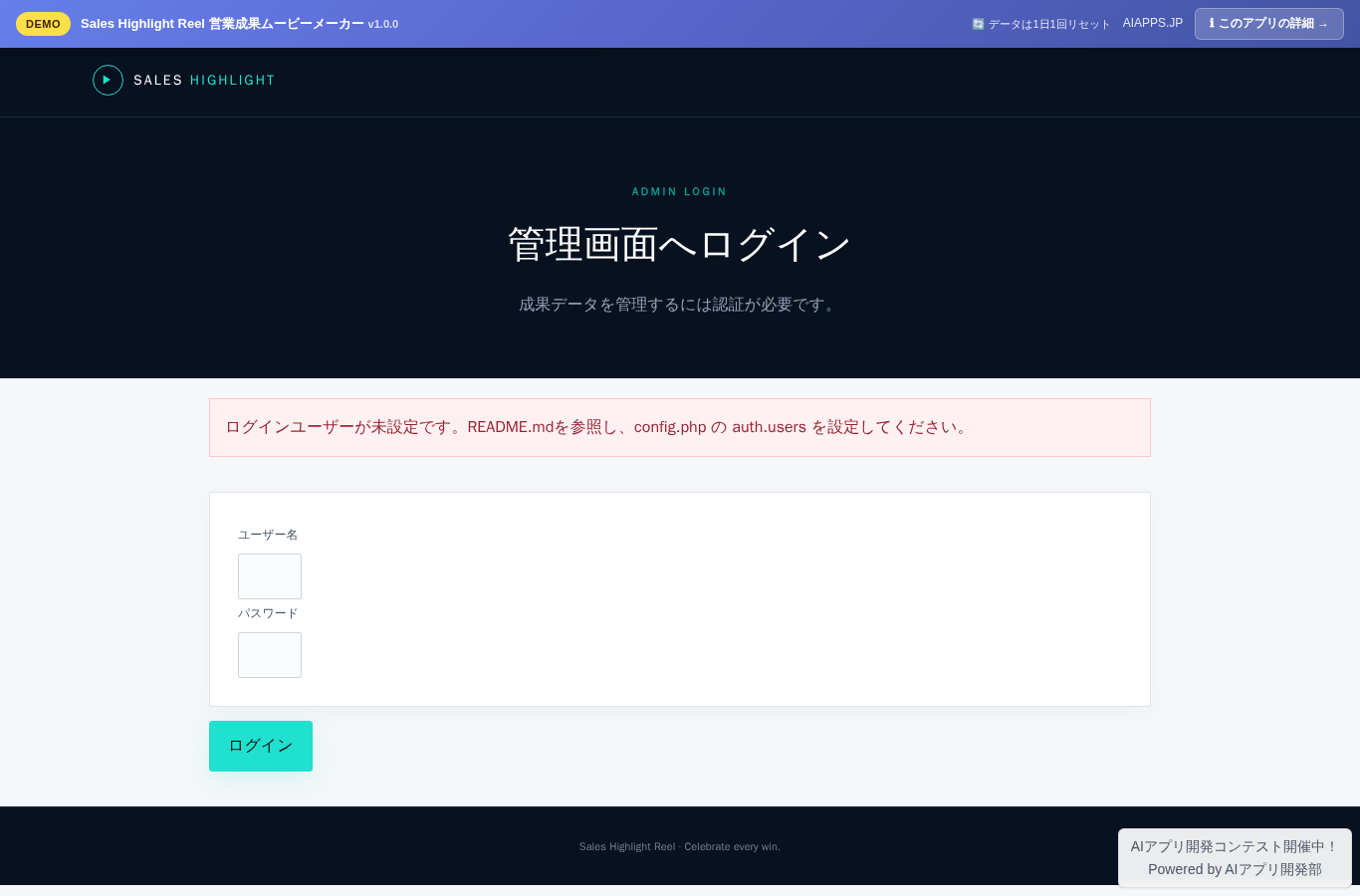The image size is (1360, 896).
Task: Click footer text Sales Highlight Reel · Celebrate every win
Action: point(680,846)
